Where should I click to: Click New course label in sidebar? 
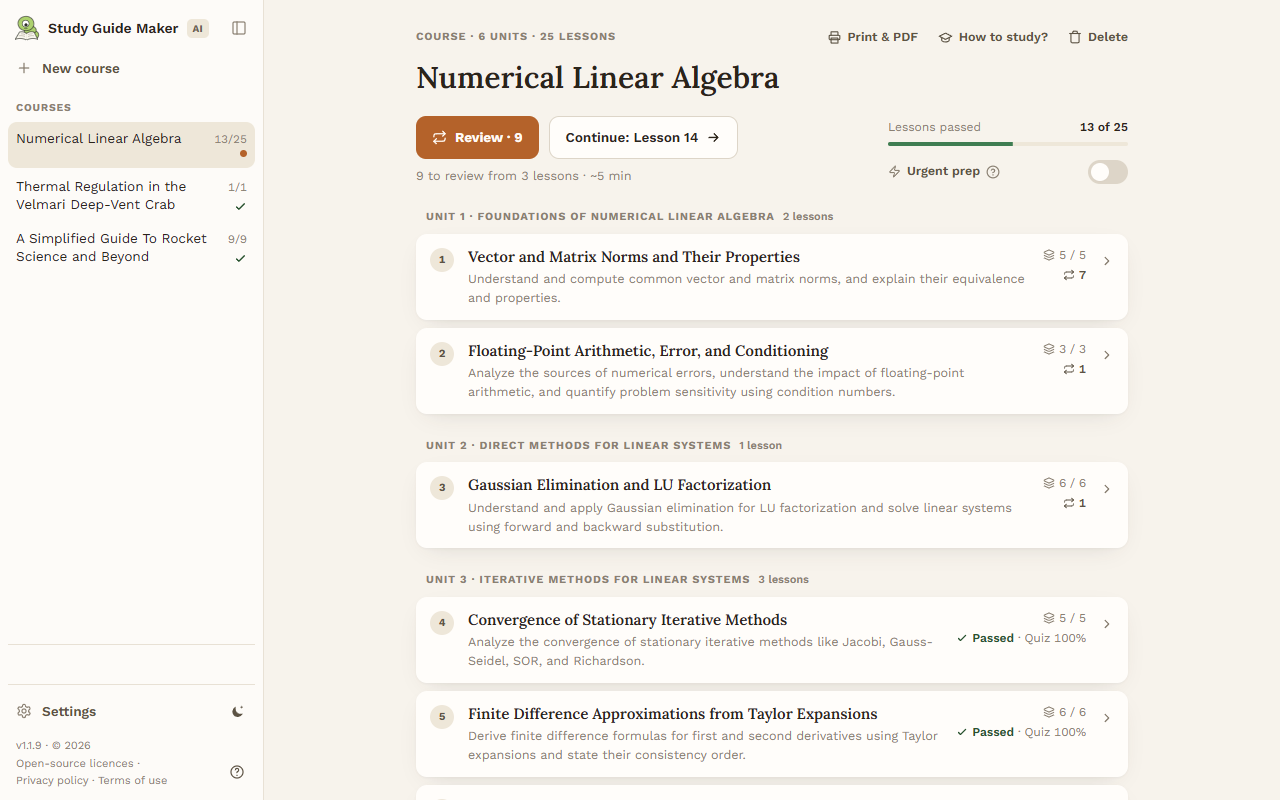pos(81,69)
